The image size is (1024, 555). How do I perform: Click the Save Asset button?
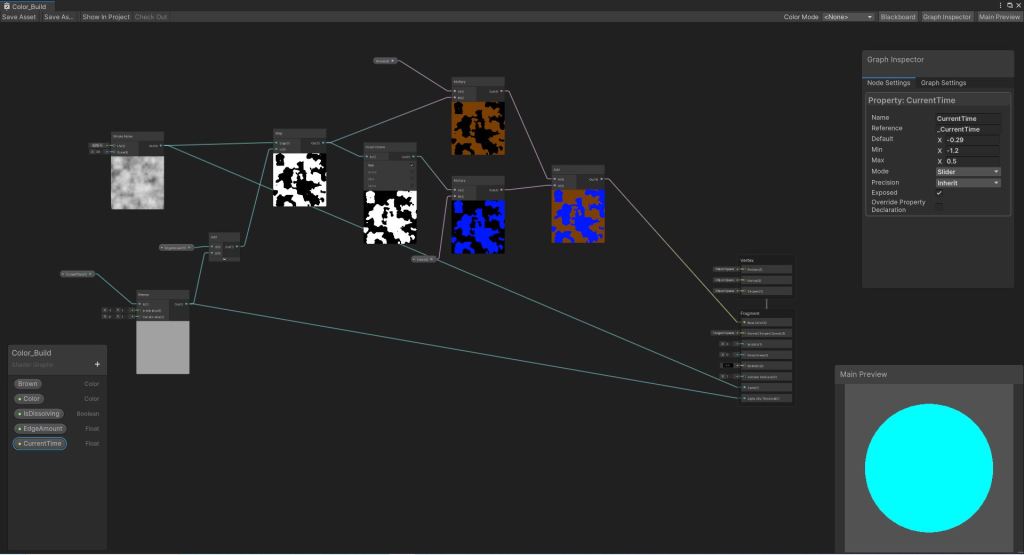19,17
